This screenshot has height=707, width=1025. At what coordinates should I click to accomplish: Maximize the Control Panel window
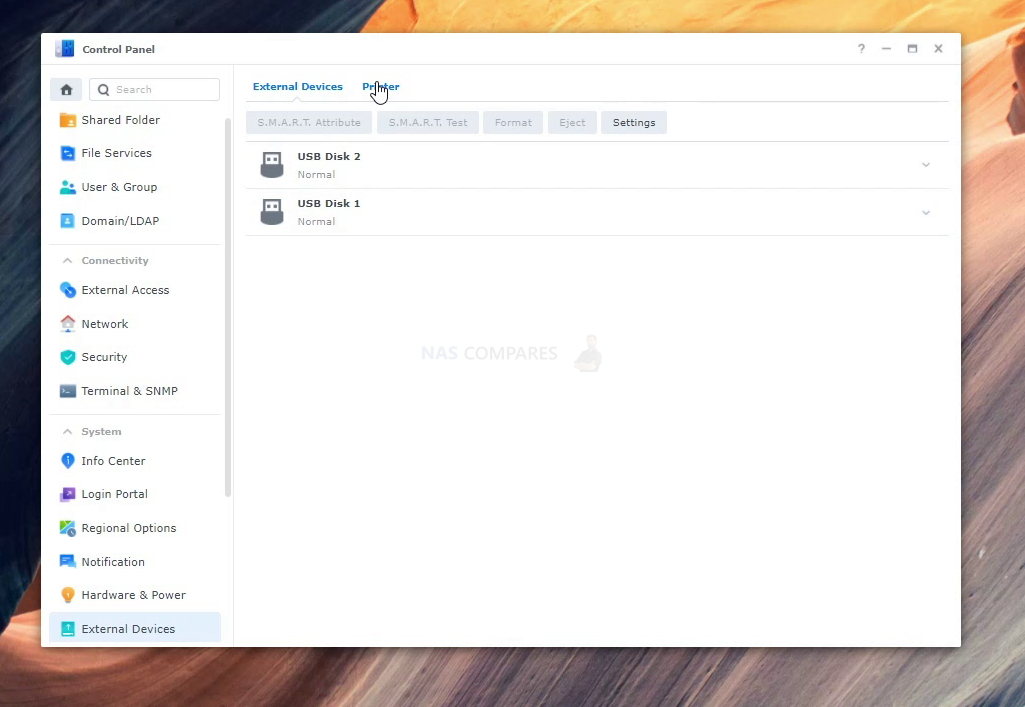pyautogui.click(x=913, y=48)
